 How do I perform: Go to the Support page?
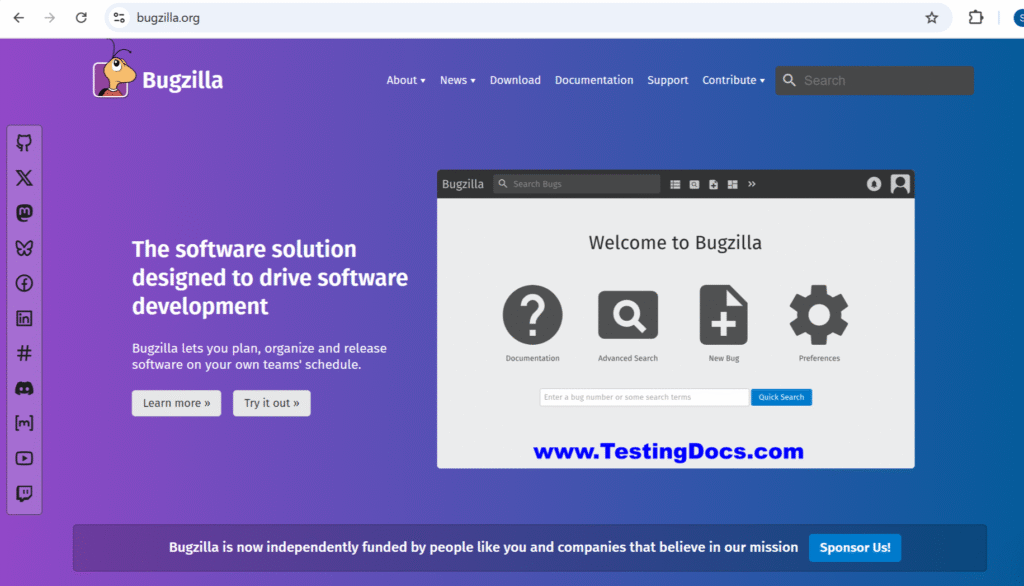667,80
